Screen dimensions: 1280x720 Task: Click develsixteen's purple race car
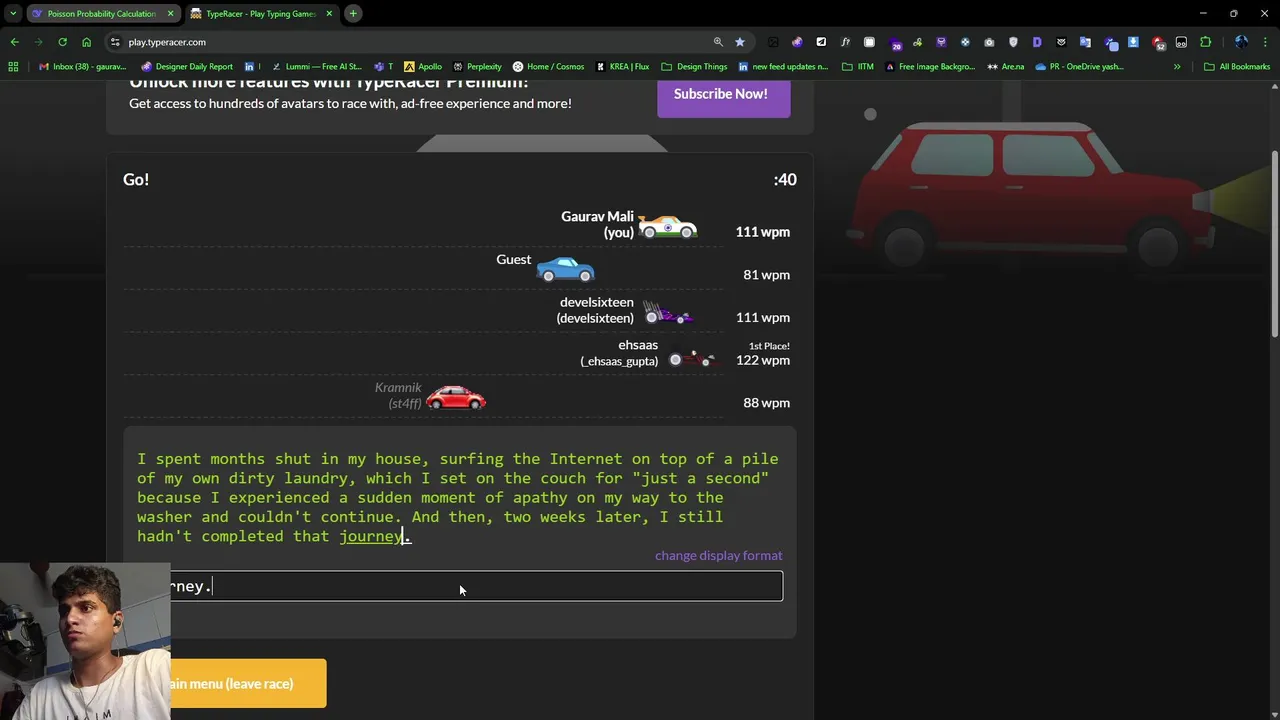pyautogui.click(x=668, y=313)
